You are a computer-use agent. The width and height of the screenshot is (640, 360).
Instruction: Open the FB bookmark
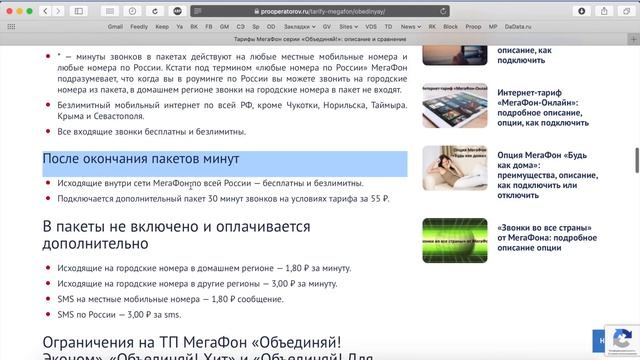(209, 27)
